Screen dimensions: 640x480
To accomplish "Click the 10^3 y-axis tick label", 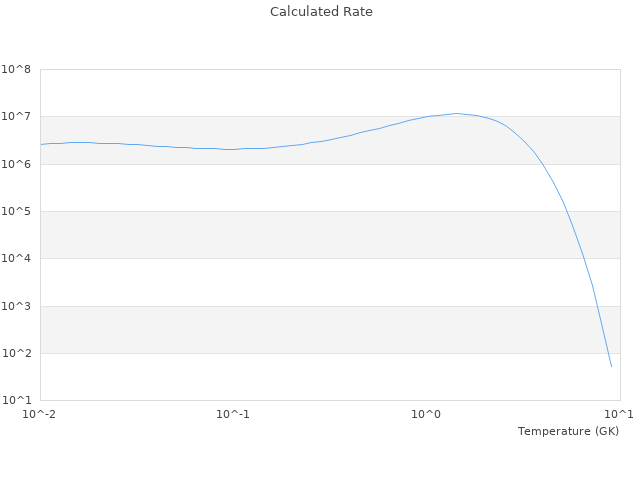I will click(x=16, y=307).
